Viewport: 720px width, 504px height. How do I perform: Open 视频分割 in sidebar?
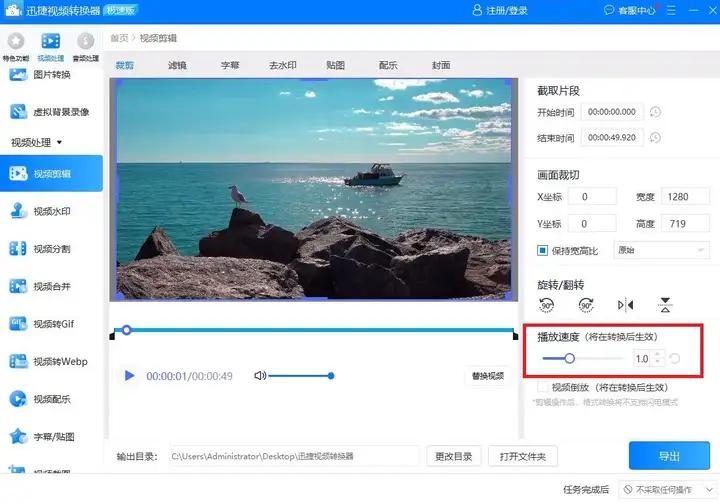(x=51, y=249)
